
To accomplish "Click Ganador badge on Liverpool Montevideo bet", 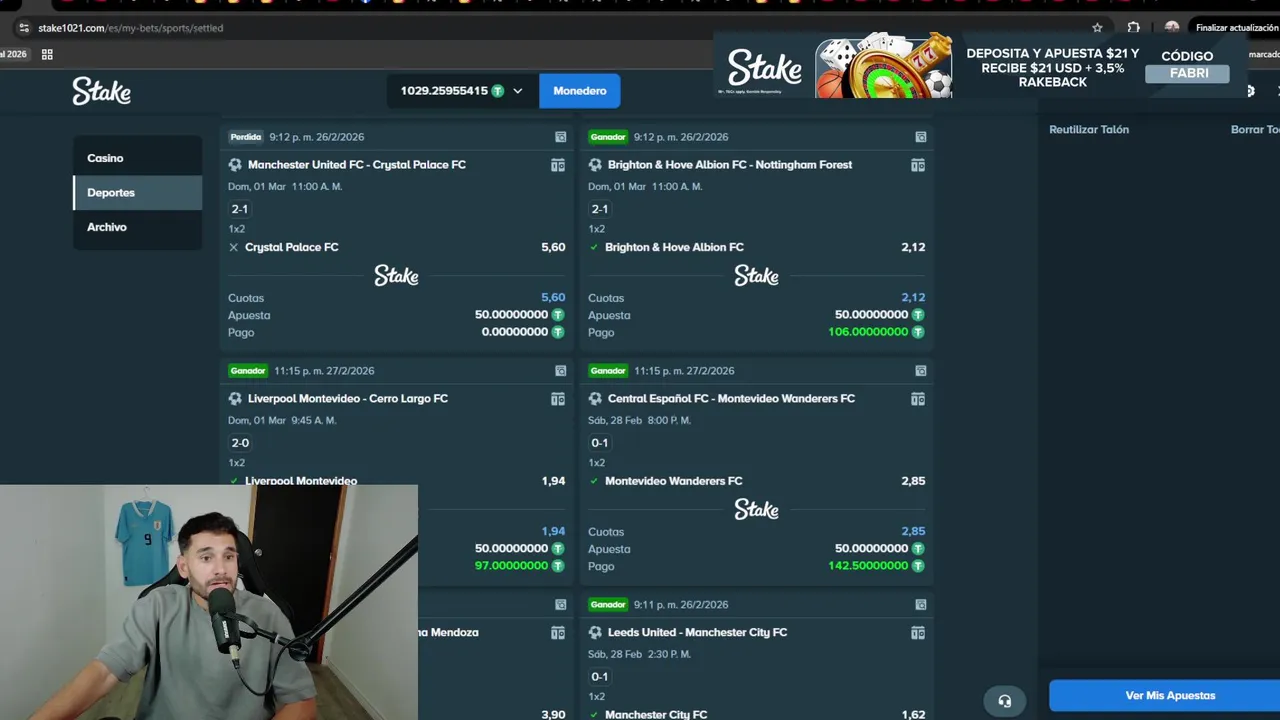I will click(x=248, y=371).
